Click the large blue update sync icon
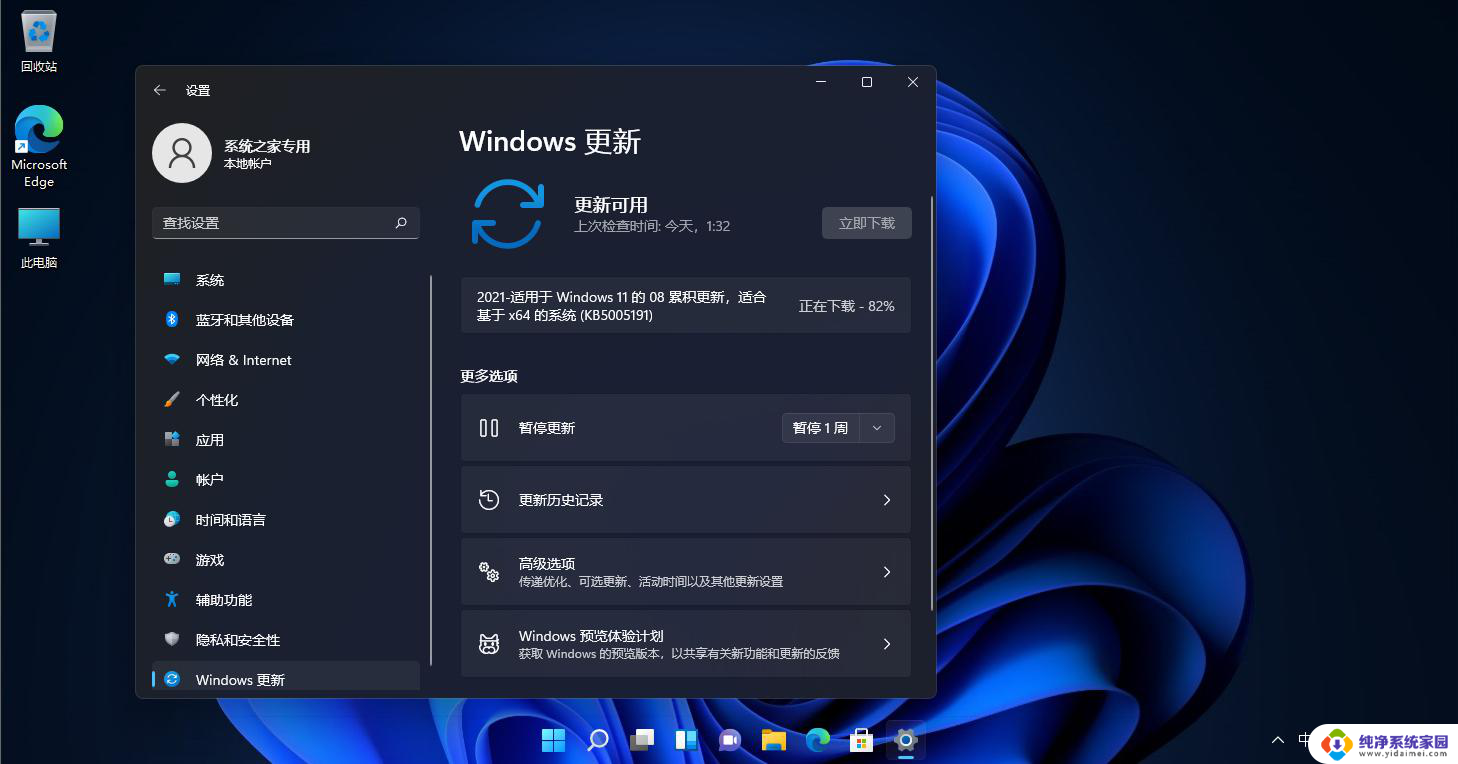Image resolution: width=1458 pixels, height=764 pixels. [508, 214]
